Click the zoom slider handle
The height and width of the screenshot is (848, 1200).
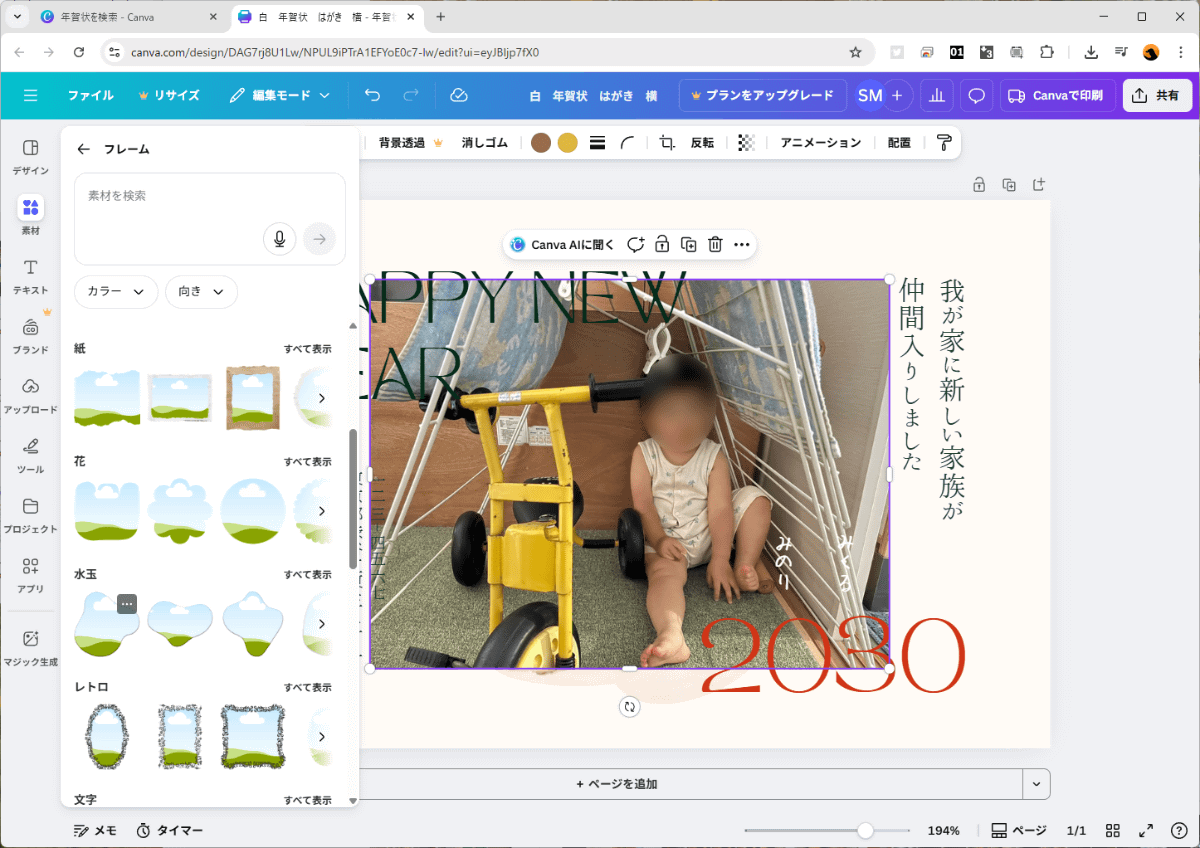pyautogui.click(x=865, y=831)
